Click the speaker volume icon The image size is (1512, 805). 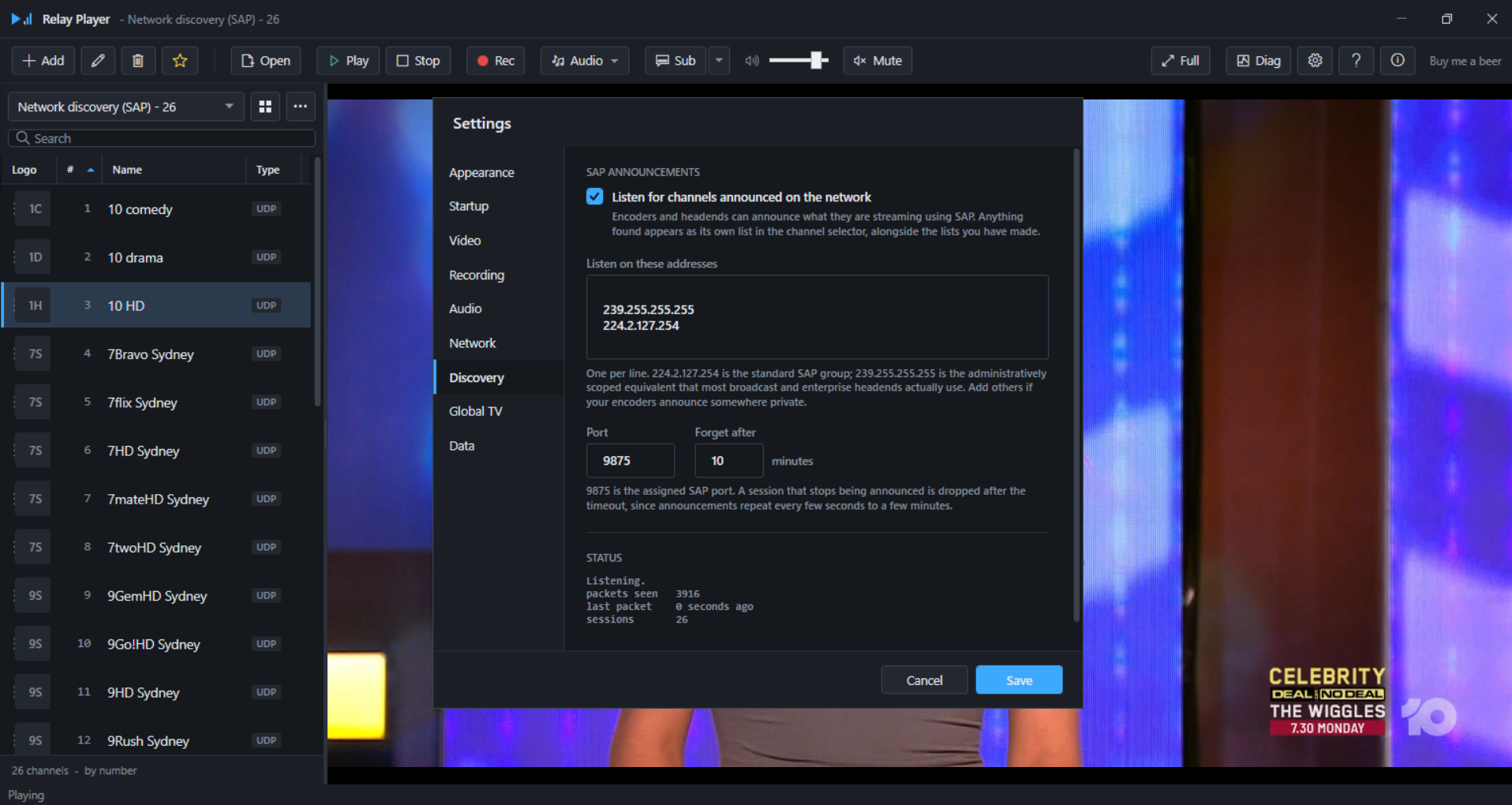[752, 61]
